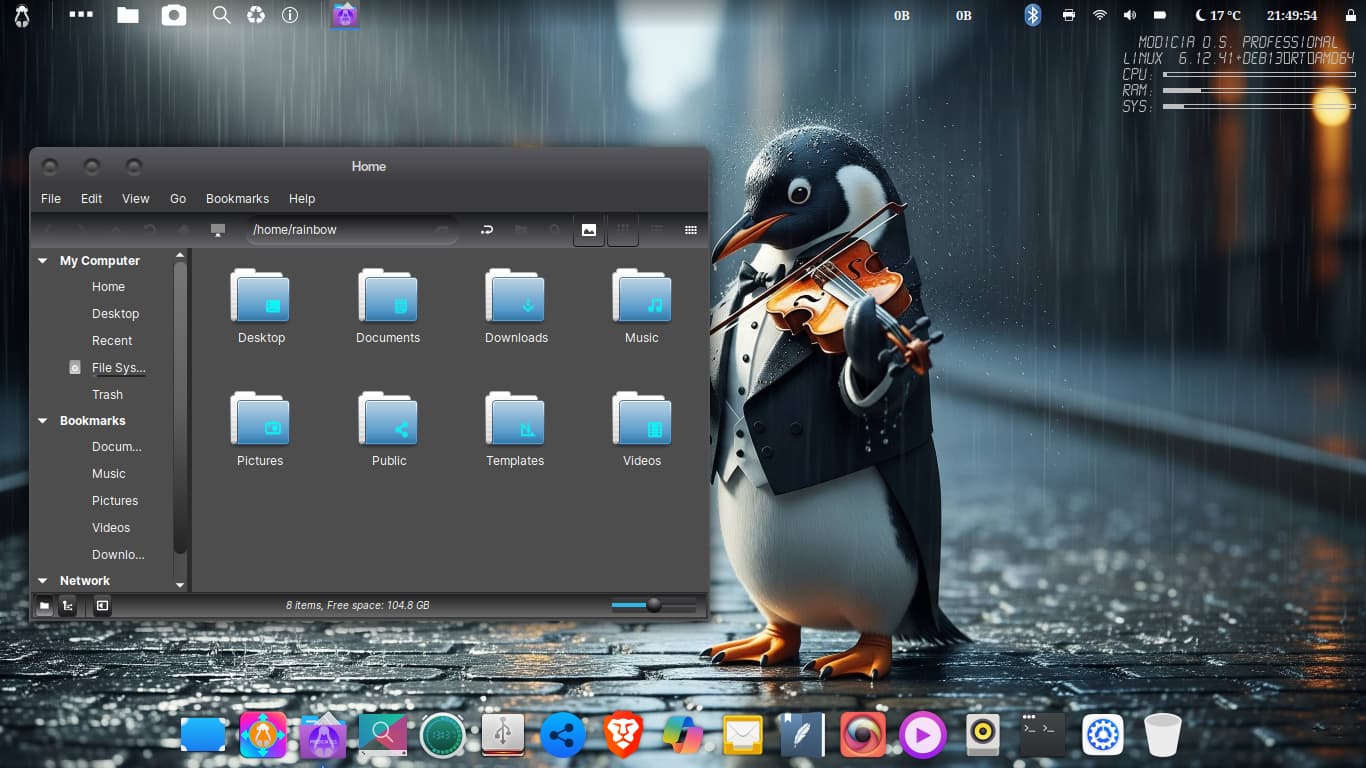1366x768 pixels.
Task: Open the Downloads folder icon
Action: (x=516, y=297)
